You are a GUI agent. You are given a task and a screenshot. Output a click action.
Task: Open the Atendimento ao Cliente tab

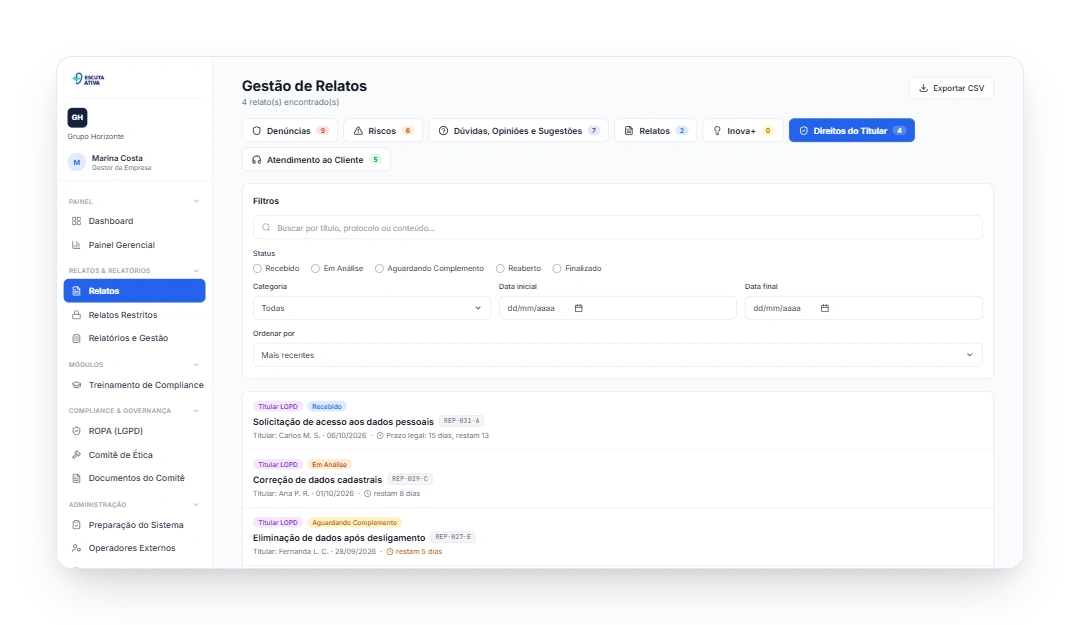(x=316, y=160)
